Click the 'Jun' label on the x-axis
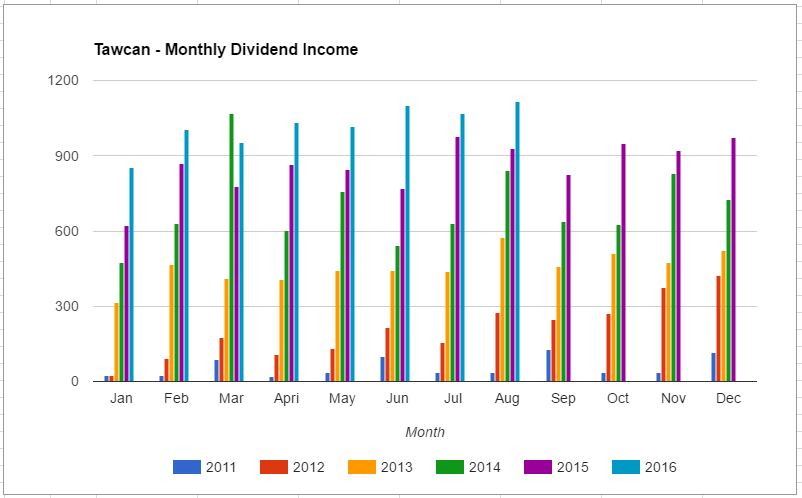 pyautogui.click(x=398, y=398)
